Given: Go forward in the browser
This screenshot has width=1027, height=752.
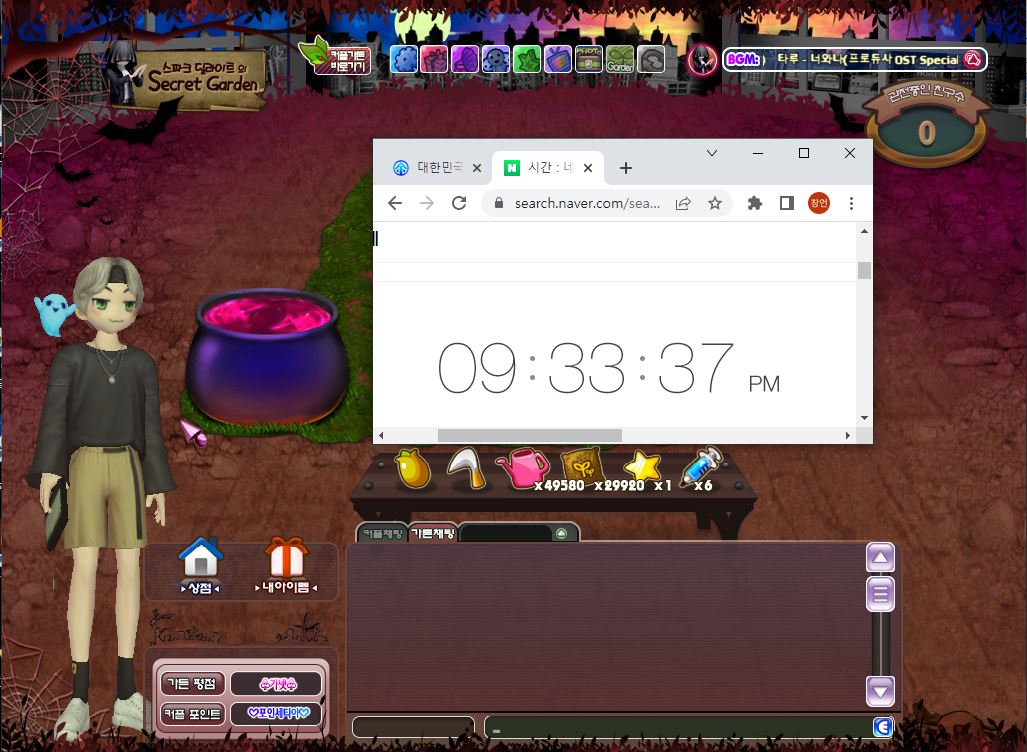Looking at the screenshot, I should (x=427, y=203).
